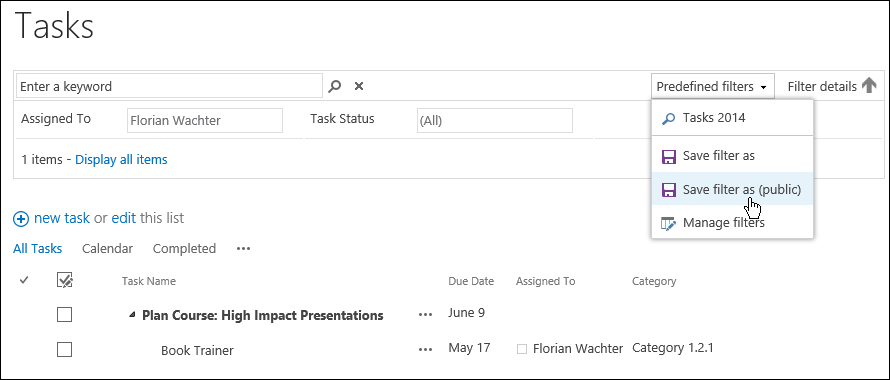Click the checkmark icon in list header
Viewport: 890px width, 380px height.
24,279
